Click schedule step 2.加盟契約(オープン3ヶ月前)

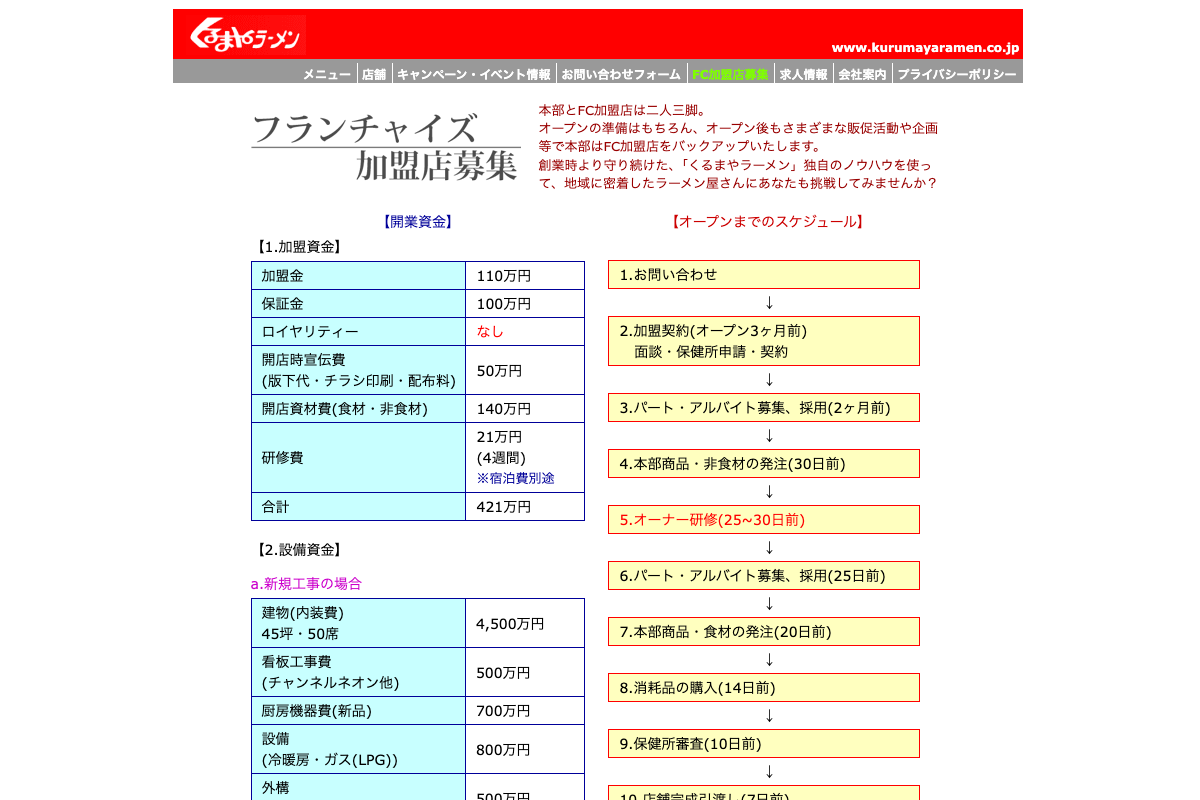pos(764,341)
